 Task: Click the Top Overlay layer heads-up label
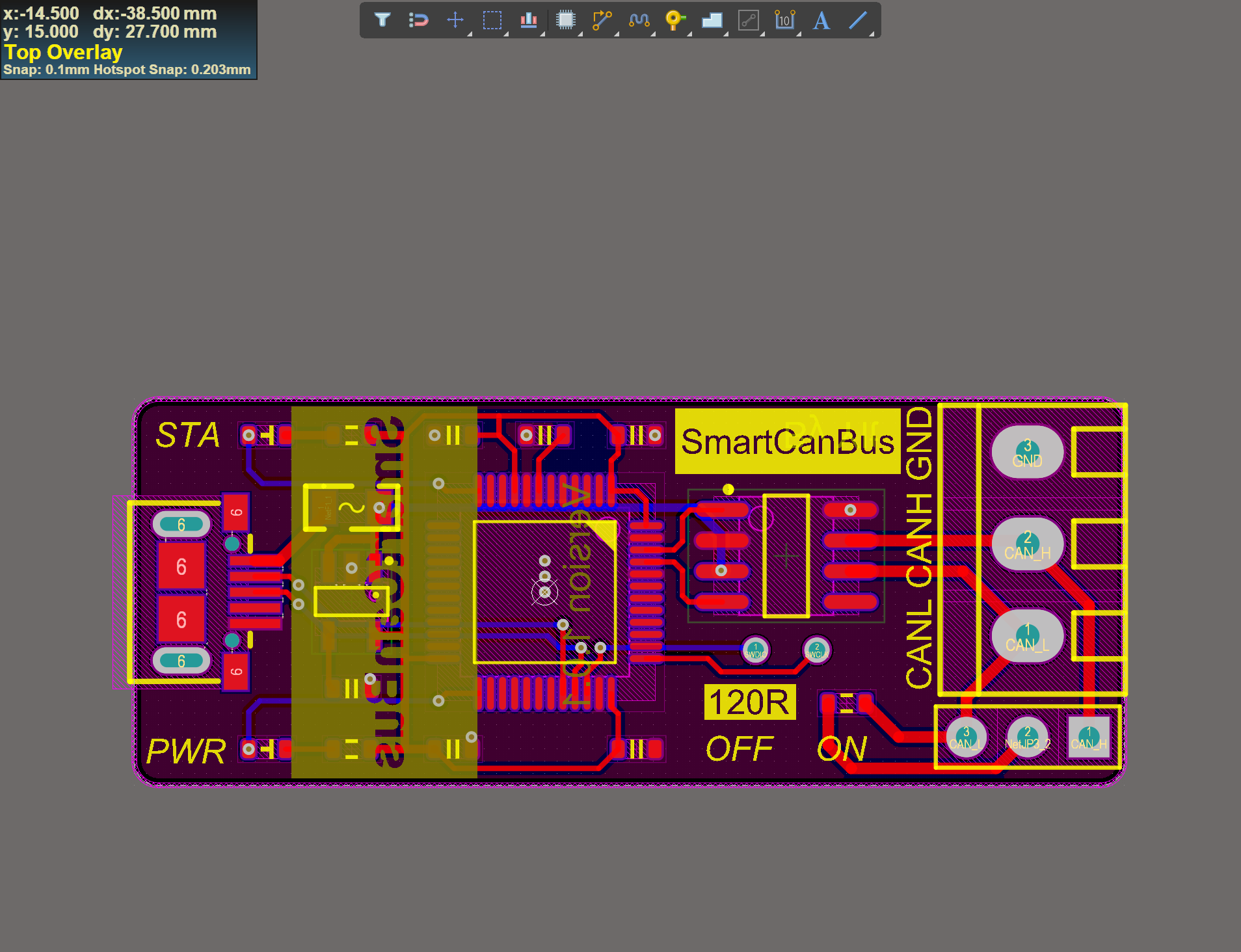63,52
